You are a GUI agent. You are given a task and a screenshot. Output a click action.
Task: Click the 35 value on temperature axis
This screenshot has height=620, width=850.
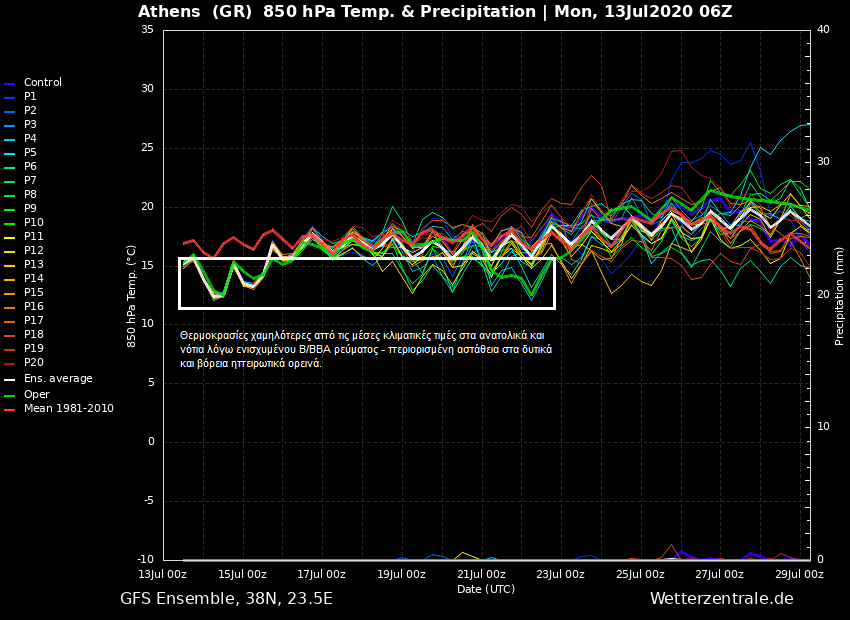point(147,30)
